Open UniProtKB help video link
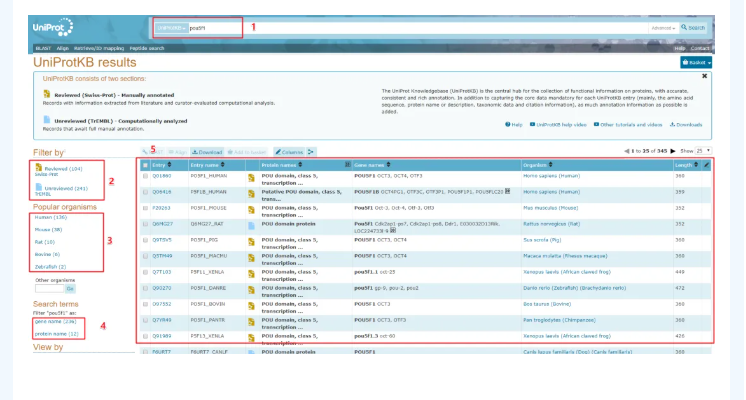The width and height of the screenshot is (746, 400). tap(558, 125)
